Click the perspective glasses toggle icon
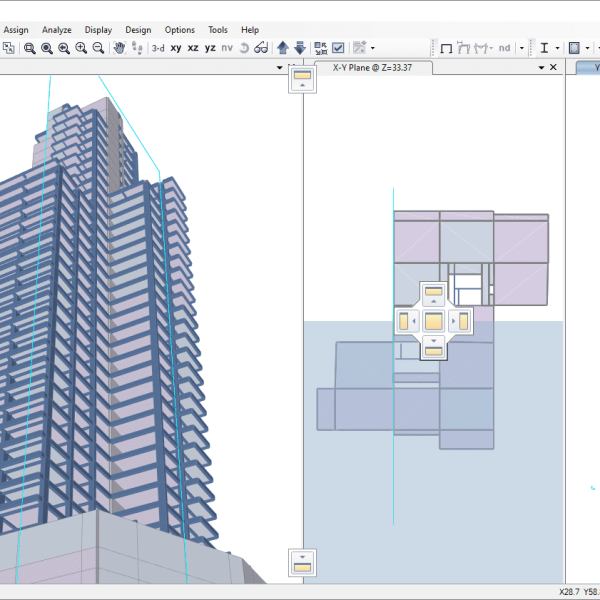The image size is (600, 600). click(x=261, y=48)
